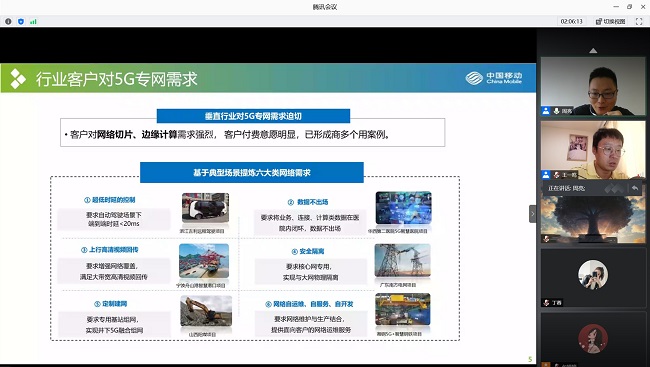This screenshot has height=367, width=650.
Task: Click the blue user icon on second video
Action: 546,175
